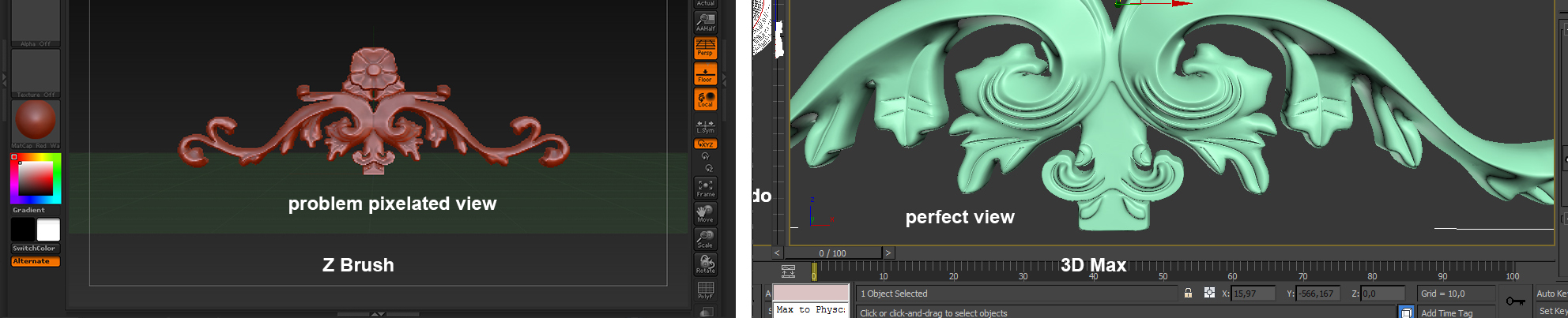Toggle the Alternate button
The height and width of the screenshot is (318, 1568).
point(36,261)
